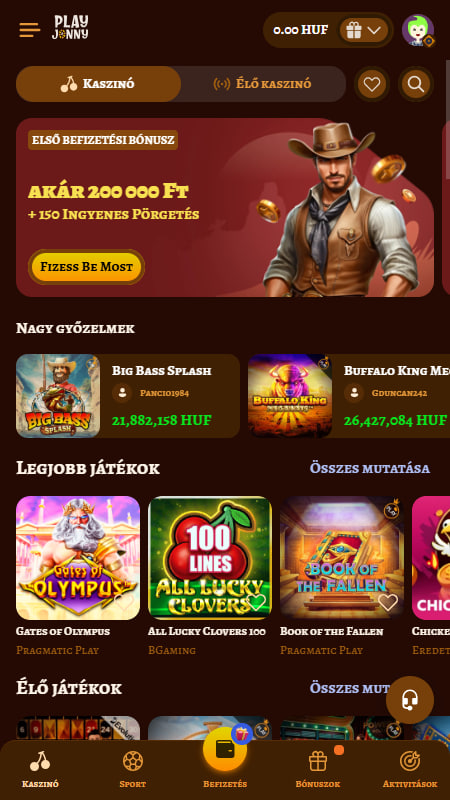Click the Fizess Be Most button
The image size is (450, 800).
click(x=86, y=267)
